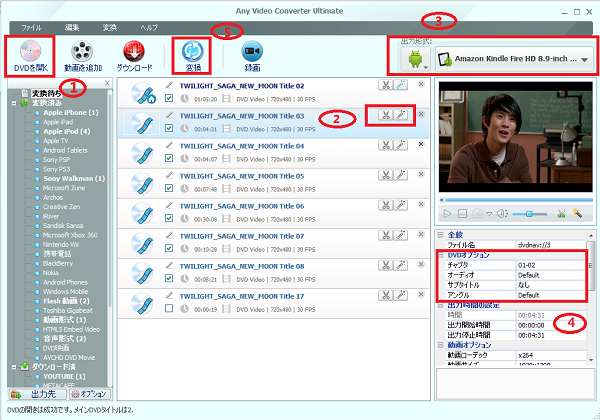600x420 pixels.
Task: Click the camera record (録画) icon
Action: pyautogui.click(x=252, y=51)
